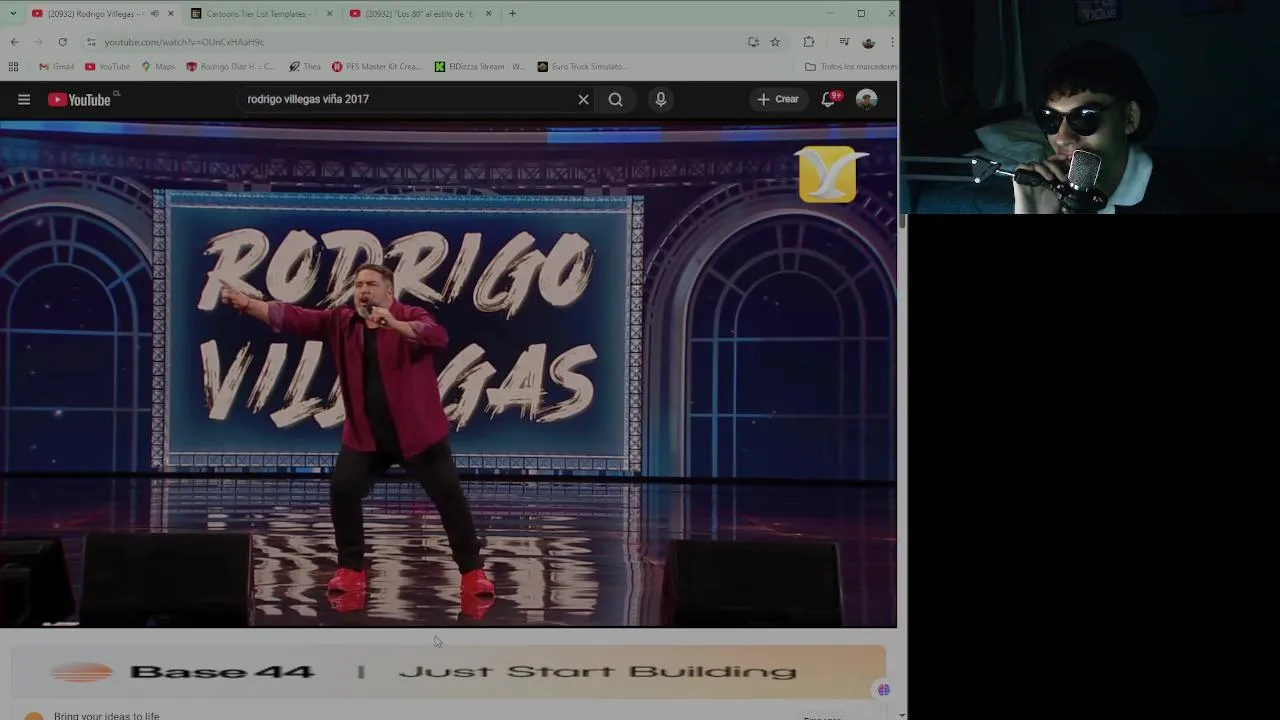Open Euro Truck Simulator bookmark
This screenshot has width=1280, height=720.
click(583, 67)
